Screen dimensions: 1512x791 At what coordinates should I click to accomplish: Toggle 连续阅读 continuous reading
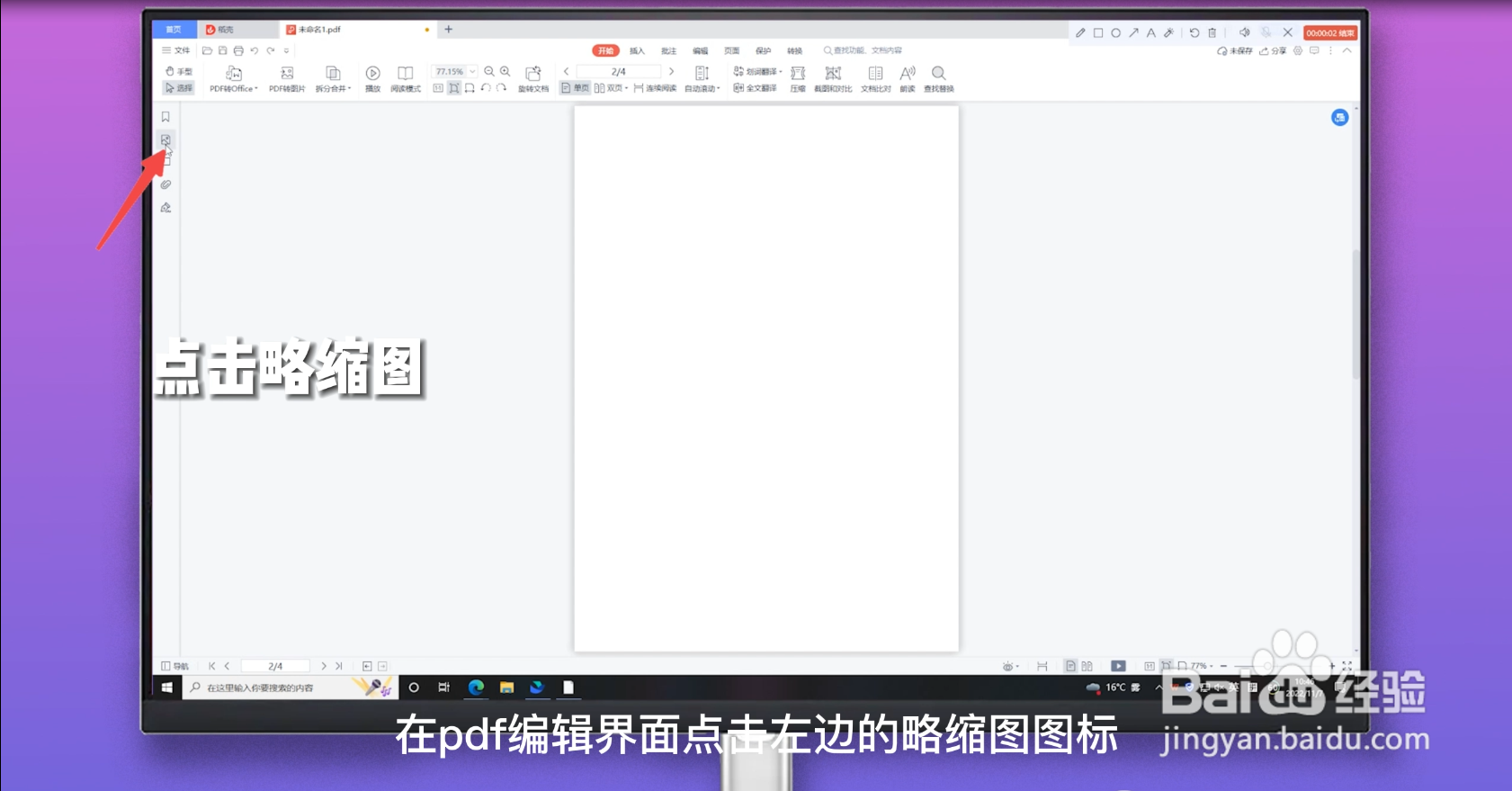point(655,88)
